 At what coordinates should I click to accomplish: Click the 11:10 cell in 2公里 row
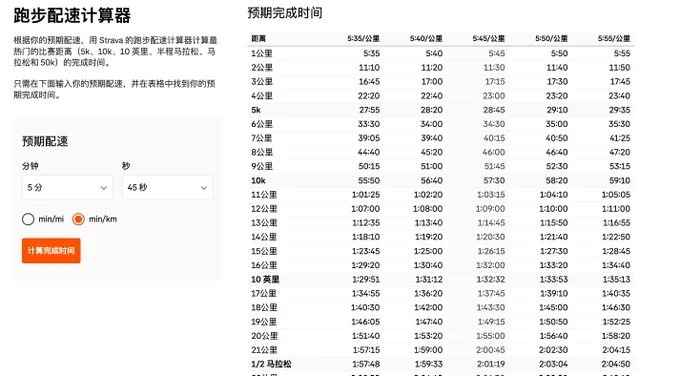pyautogui.click(x=369, y=68)
